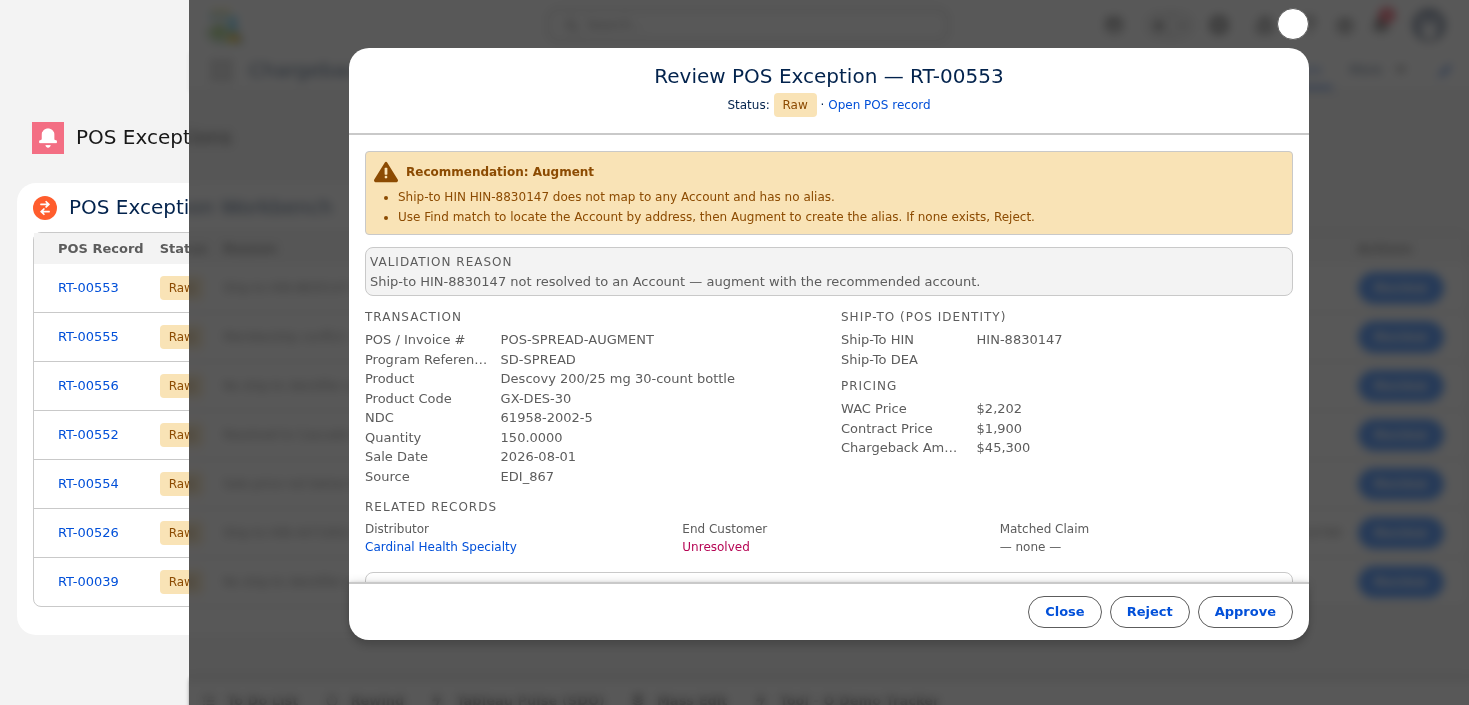
Task: Approve the POS exception
Action: 1245,612
